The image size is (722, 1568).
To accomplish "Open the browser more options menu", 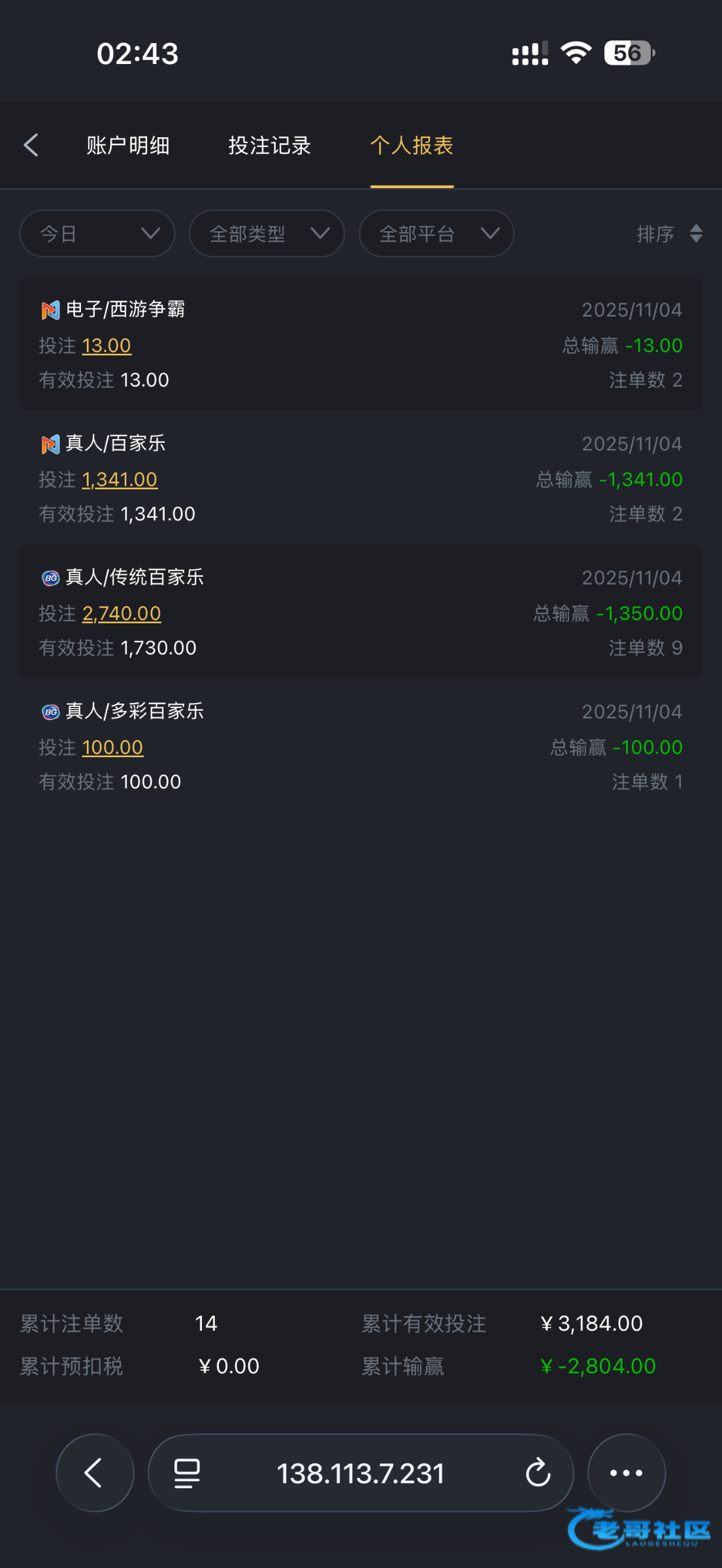I will pos(626,1473).
